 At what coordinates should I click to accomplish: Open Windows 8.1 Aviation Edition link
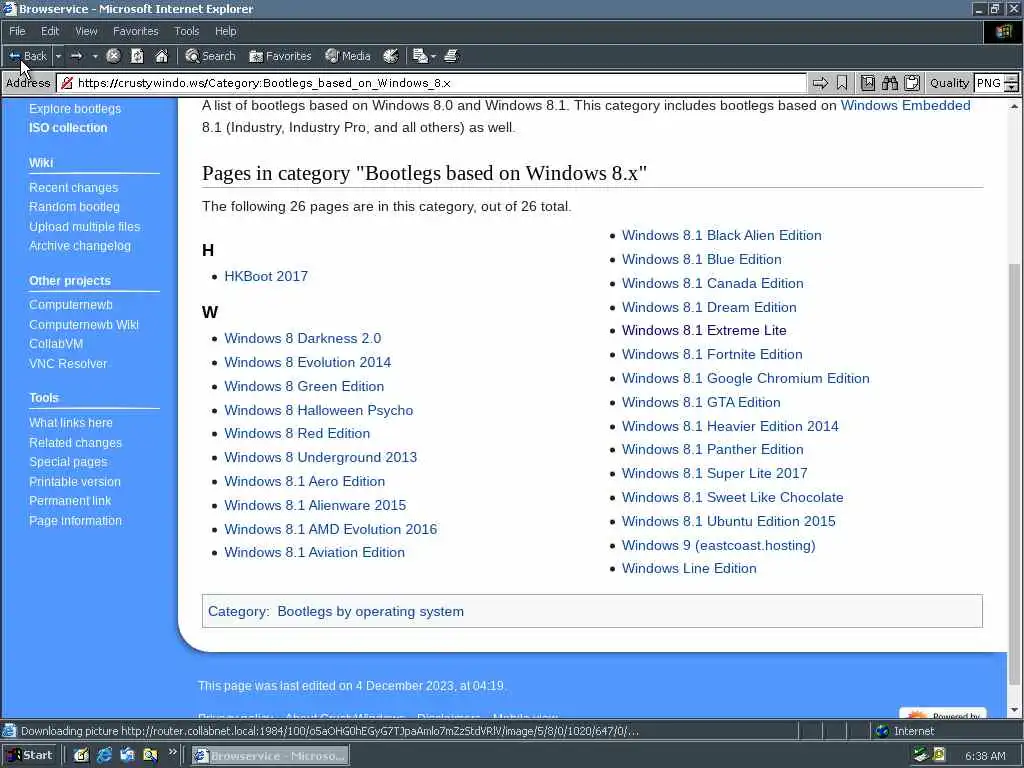click(x=314, y=552)
